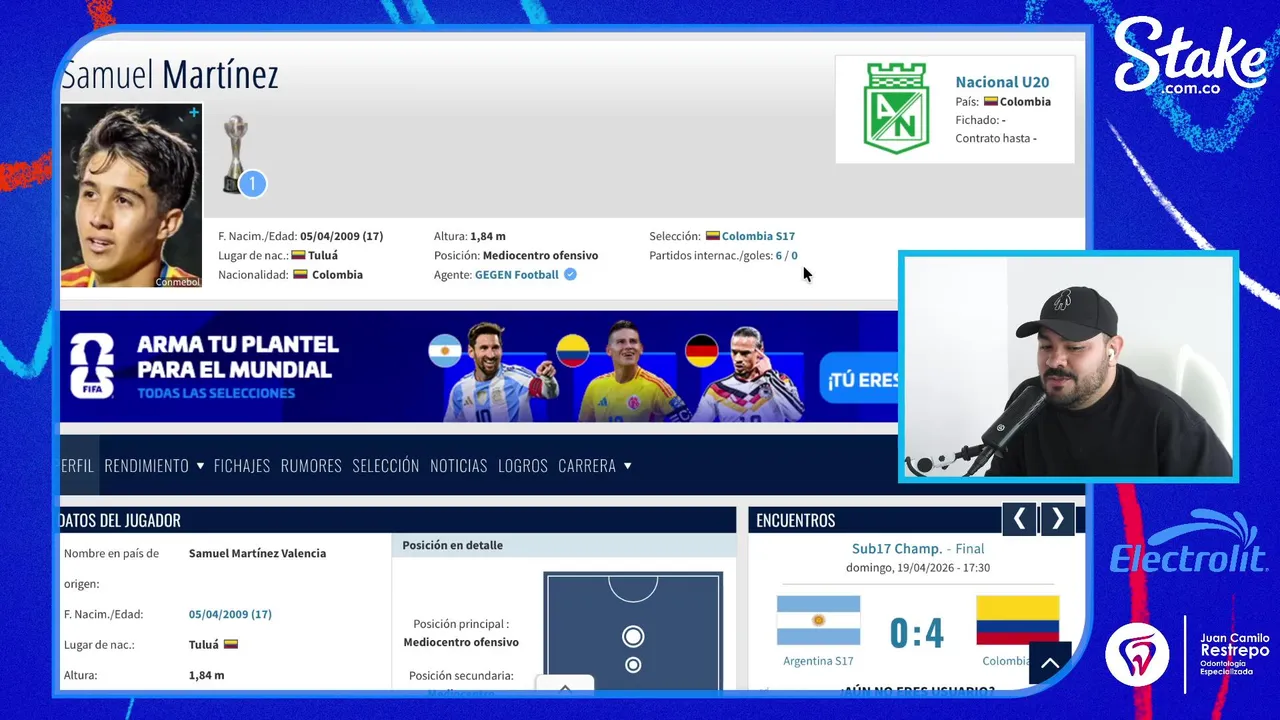The height and width of the screenshot is (720, 1280).
Task: Open the Nacional U20 club link
Action: coord(1002,82)
